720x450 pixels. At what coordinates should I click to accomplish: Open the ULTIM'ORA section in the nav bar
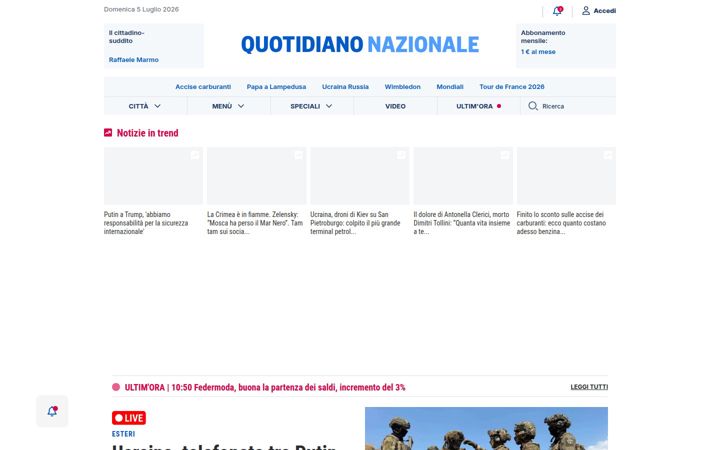[x=478, y=106]
